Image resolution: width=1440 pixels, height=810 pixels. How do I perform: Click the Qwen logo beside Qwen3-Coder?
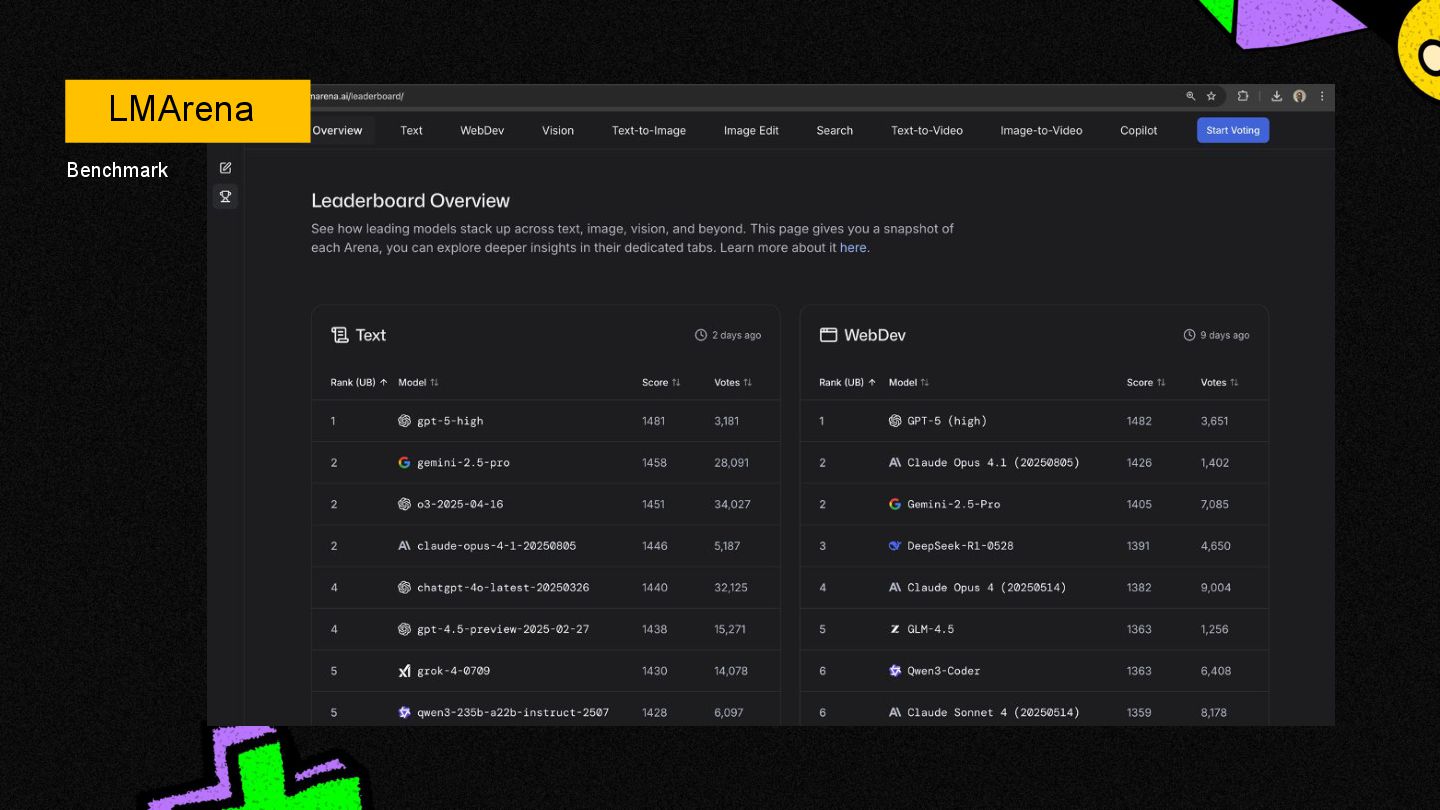895,671
